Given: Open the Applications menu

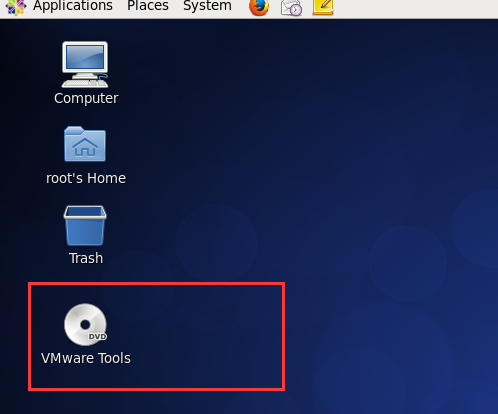Looking at the screenshot, I should coord(73,6).
